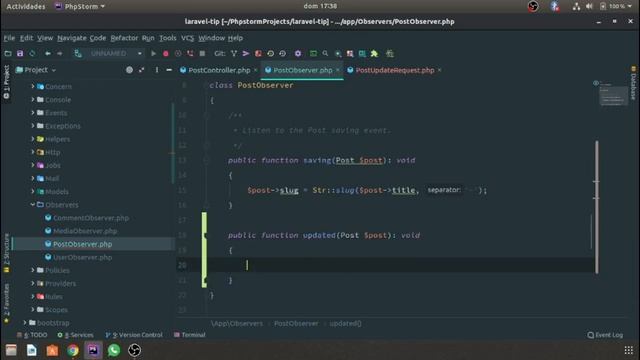Open the Services tool window
This screenshot has width=640, height=360.
tap(76, 335)
